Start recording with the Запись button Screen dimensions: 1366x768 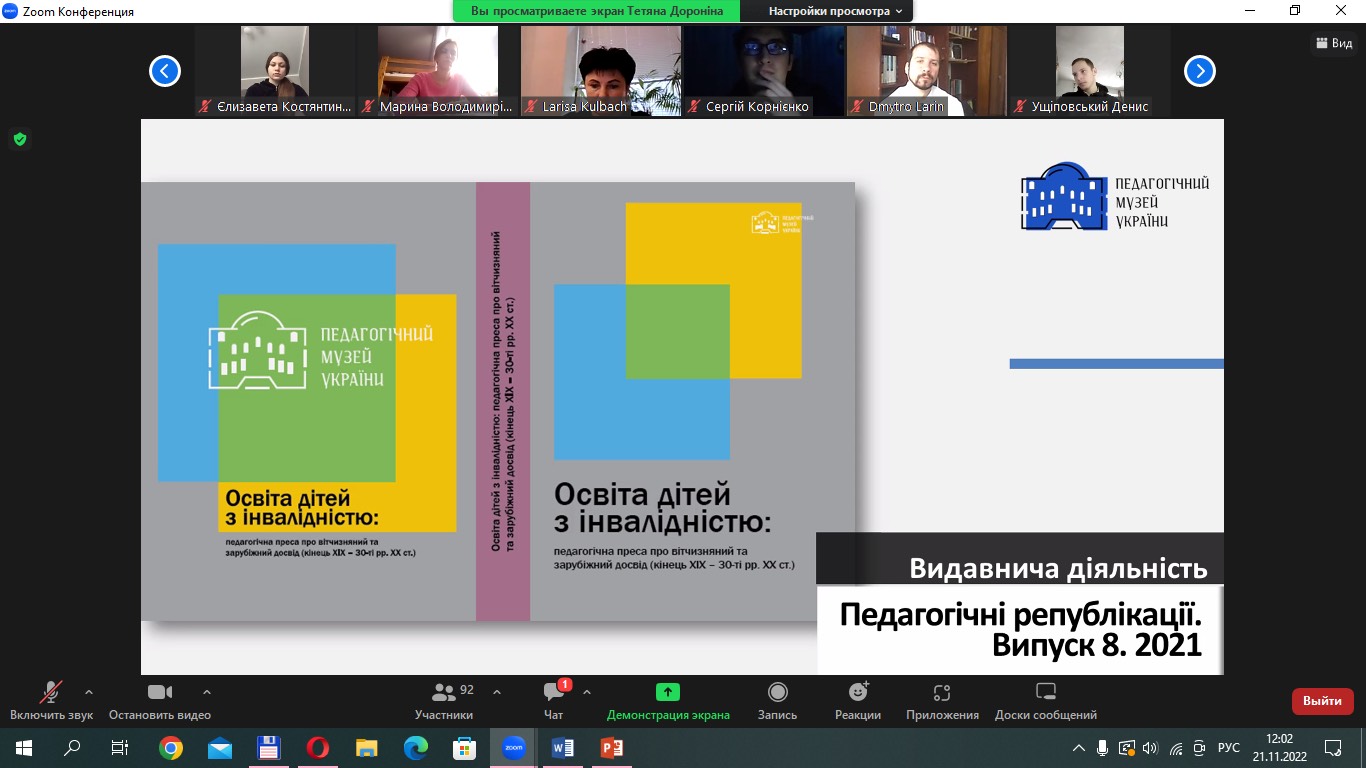click(x=777, y=700)
